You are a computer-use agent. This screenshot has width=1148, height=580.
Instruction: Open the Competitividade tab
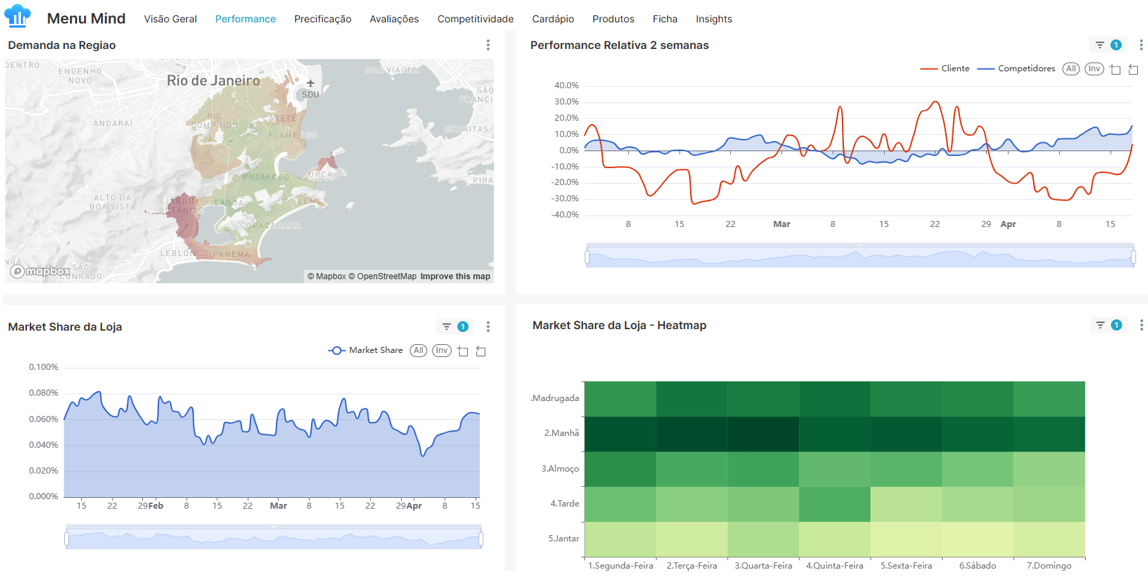[475, 19]
